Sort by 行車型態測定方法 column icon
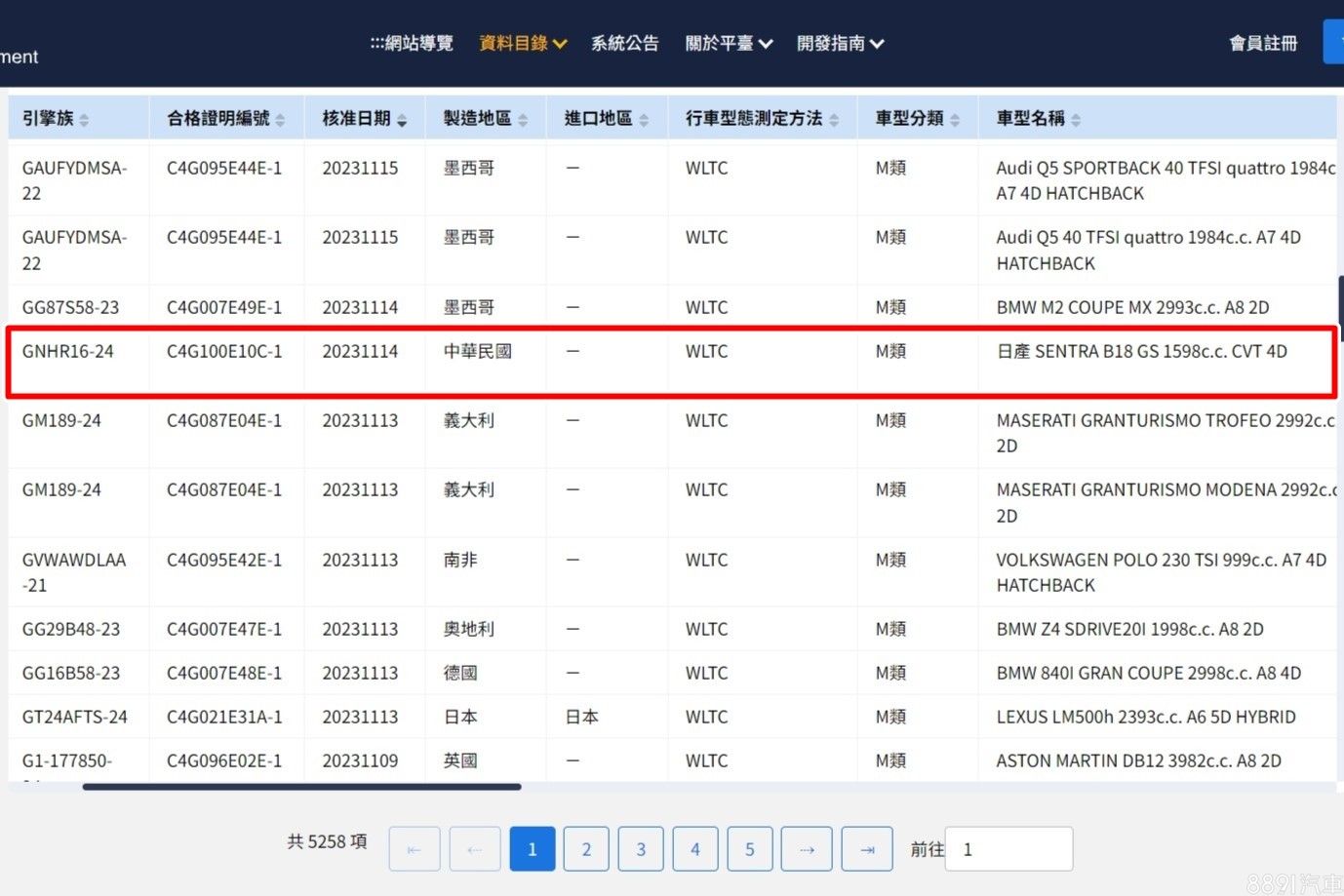Image resolution: width=1344 pixels, height=896 pixels. 834,120
